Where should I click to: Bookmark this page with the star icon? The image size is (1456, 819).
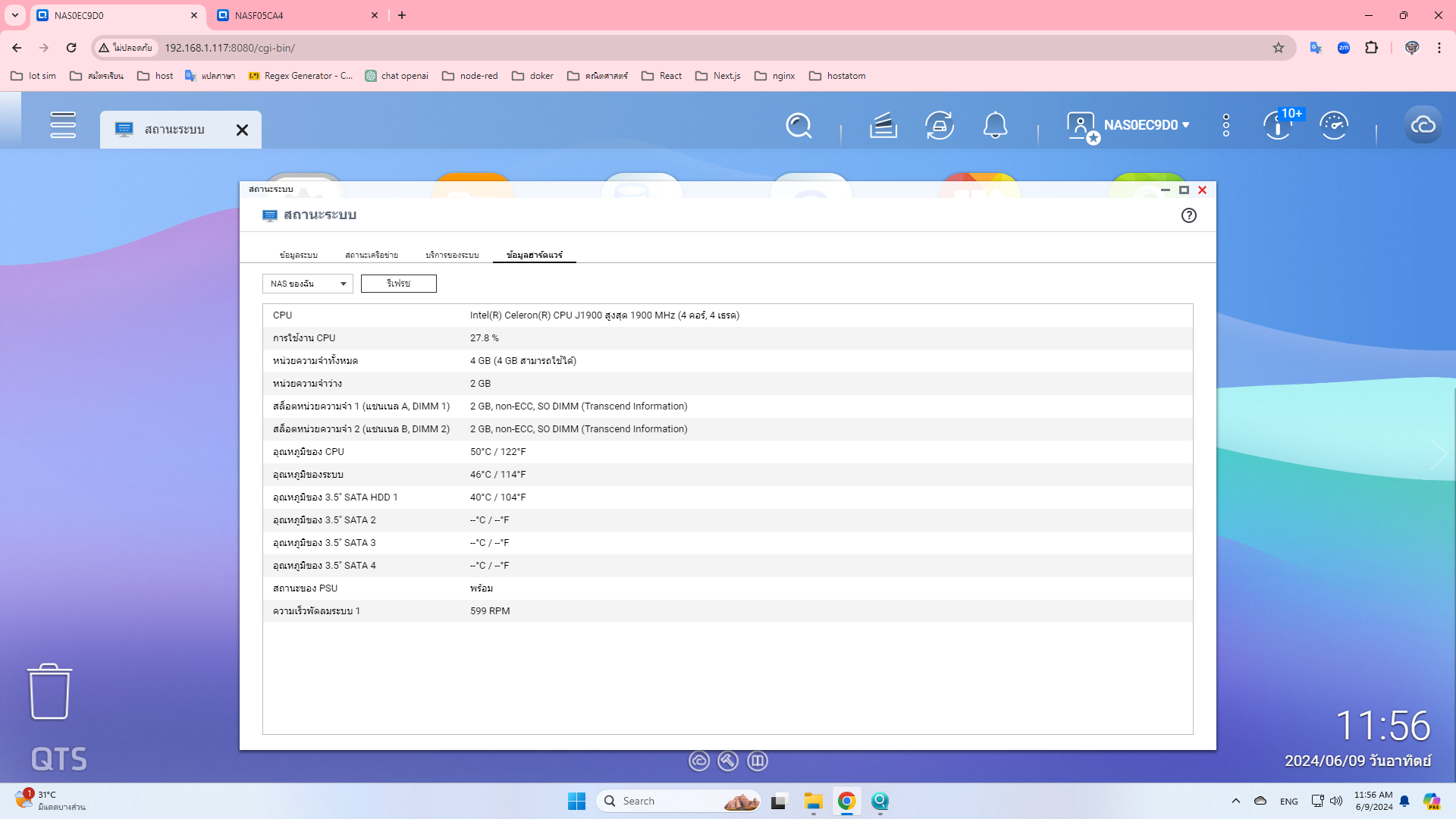[x=1279, y=48]
